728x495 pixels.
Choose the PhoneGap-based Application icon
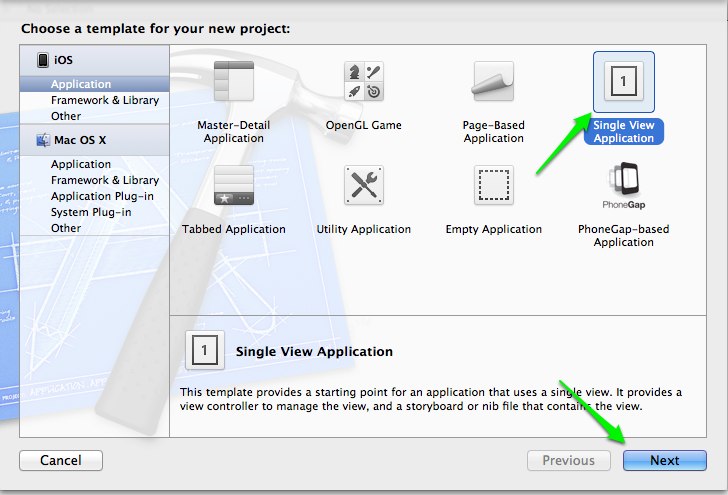(x=624, y=185)
